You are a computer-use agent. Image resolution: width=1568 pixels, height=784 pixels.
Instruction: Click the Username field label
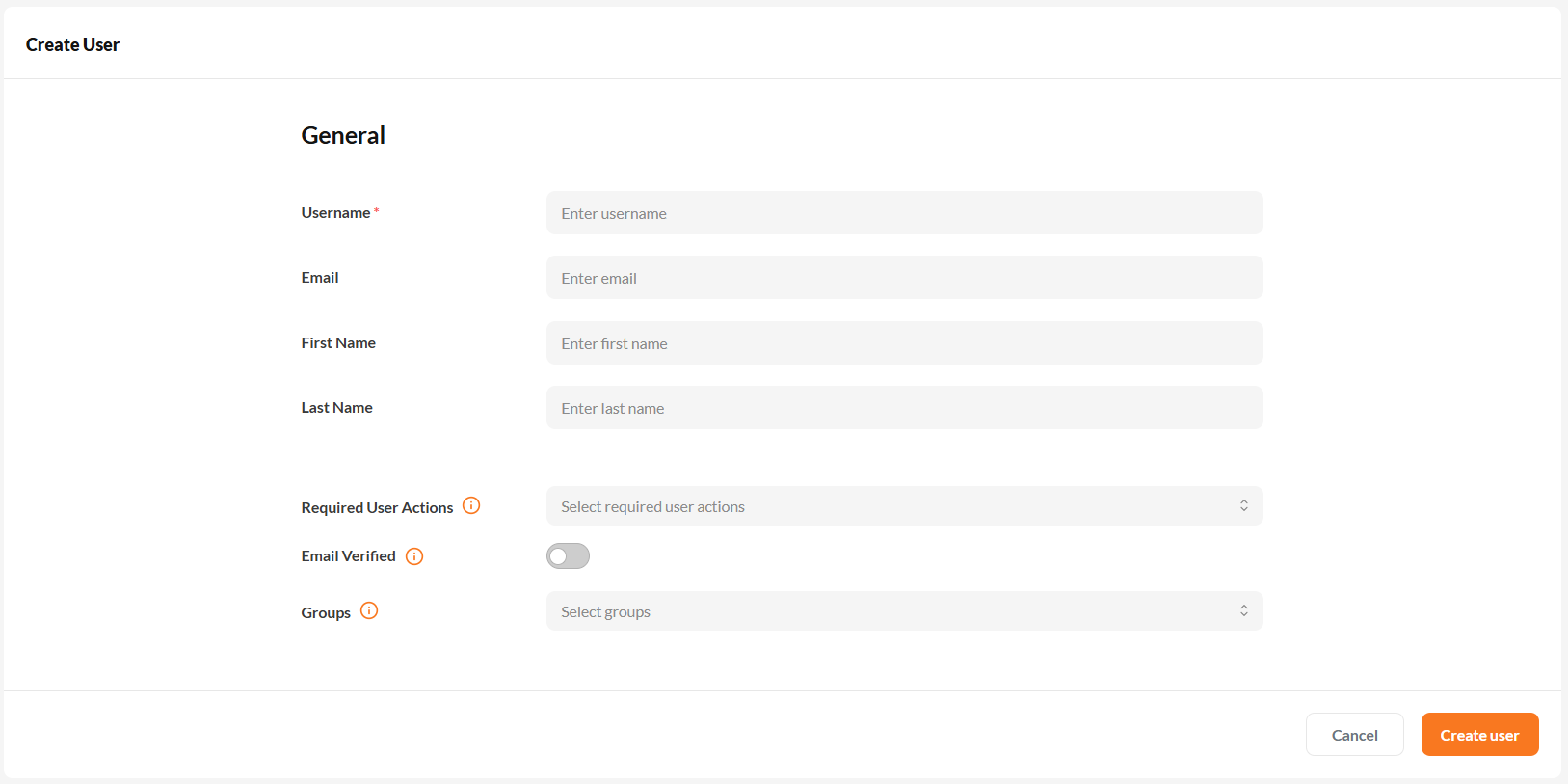(x=335, y=213)
